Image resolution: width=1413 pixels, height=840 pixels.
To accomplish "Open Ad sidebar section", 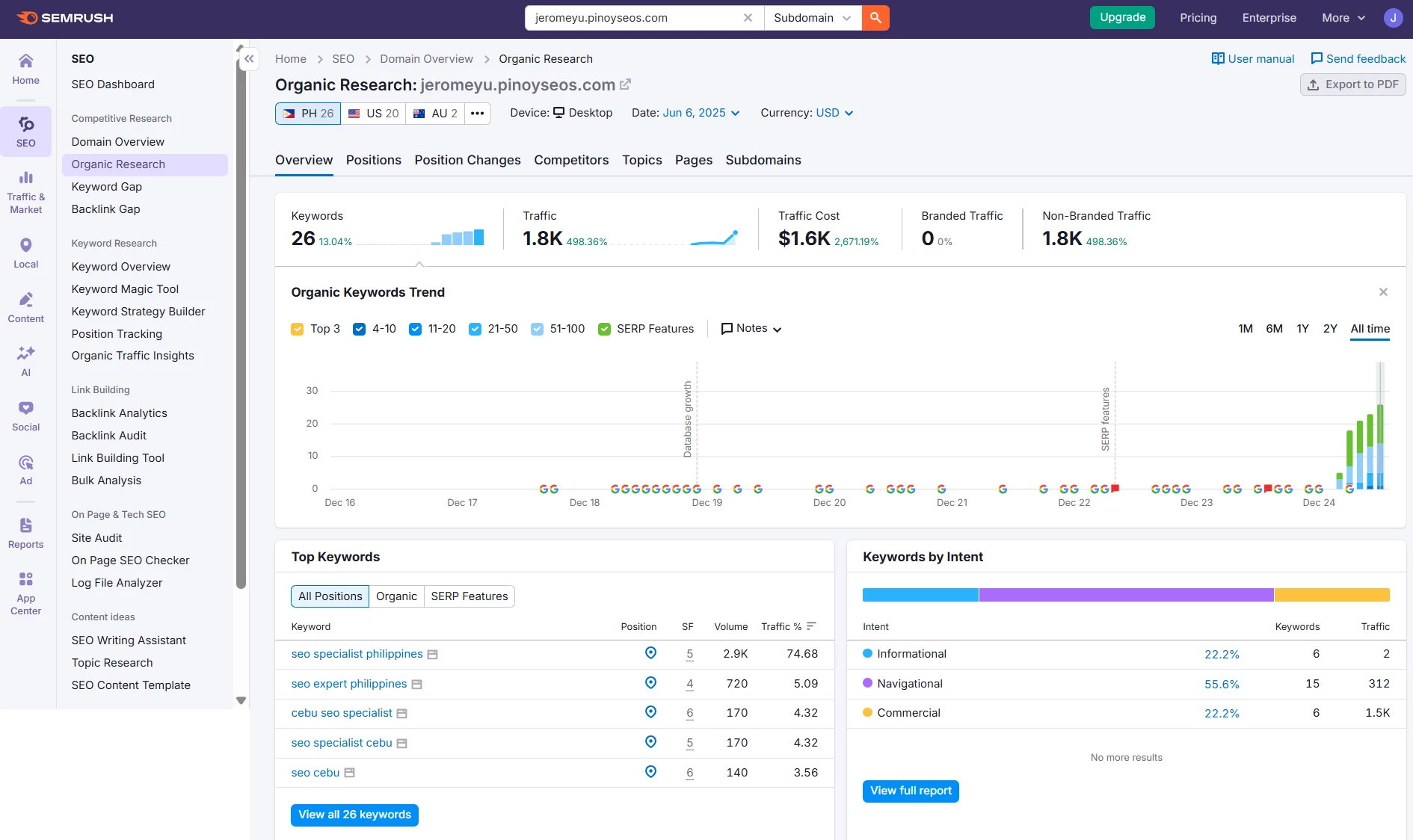I will click(x=25, y=470).
